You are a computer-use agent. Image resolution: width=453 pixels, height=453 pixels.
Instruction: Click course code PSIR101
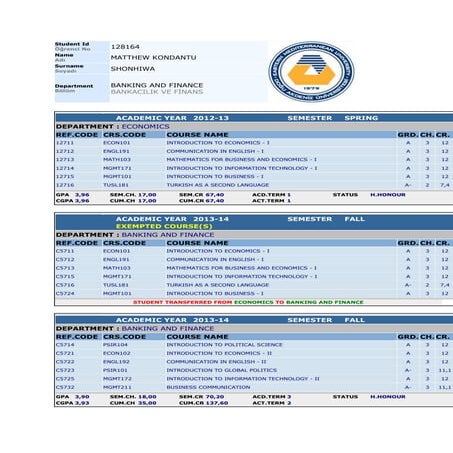coord(115,370)
